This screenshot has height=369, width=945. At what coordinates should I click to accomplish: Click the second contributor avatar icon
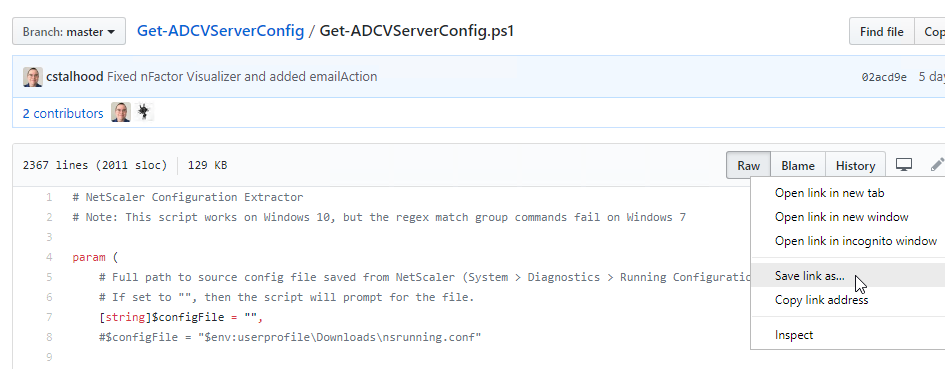tap(144, 112)
